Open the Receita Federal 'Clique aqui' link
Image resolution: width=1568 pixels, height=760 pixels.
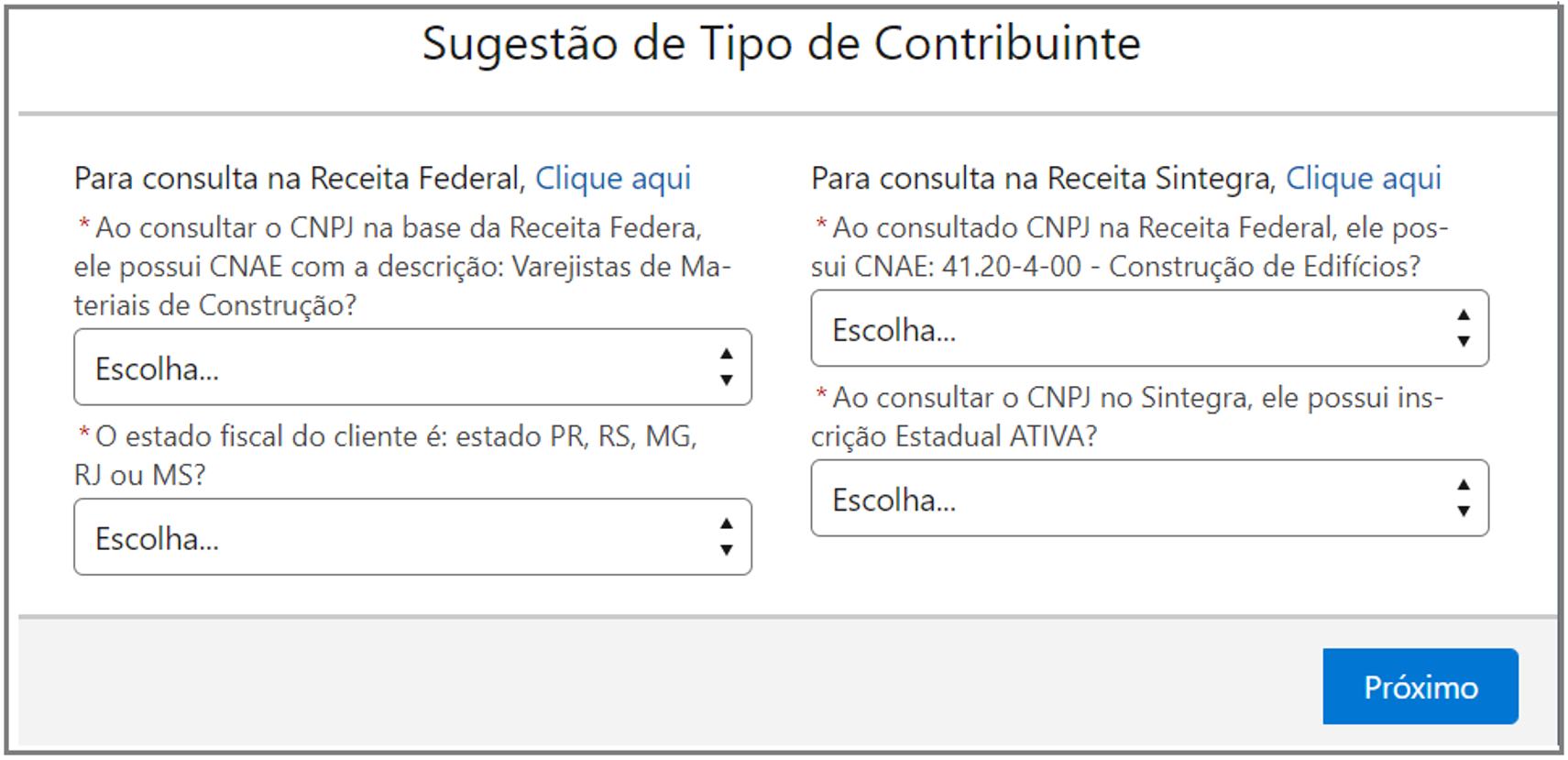(612, 178)
